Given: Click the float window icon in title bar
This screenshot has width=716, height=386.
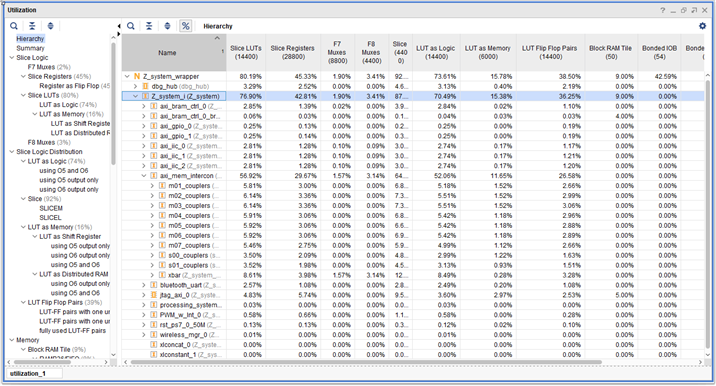Looking at the screenshot, I should [684, 10].
